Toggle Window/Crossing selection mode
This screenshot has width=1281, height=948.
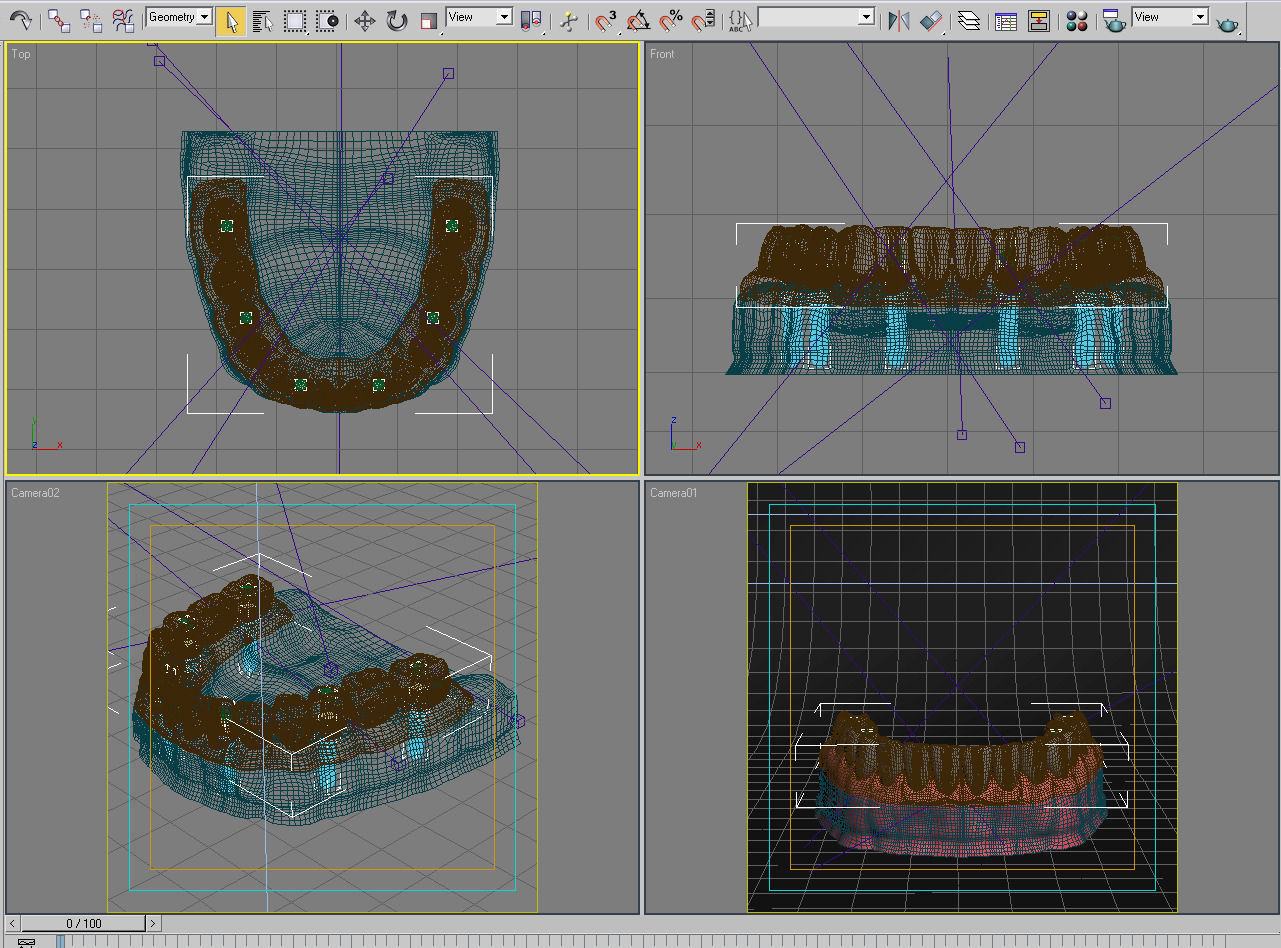click(x=327, y=20)
